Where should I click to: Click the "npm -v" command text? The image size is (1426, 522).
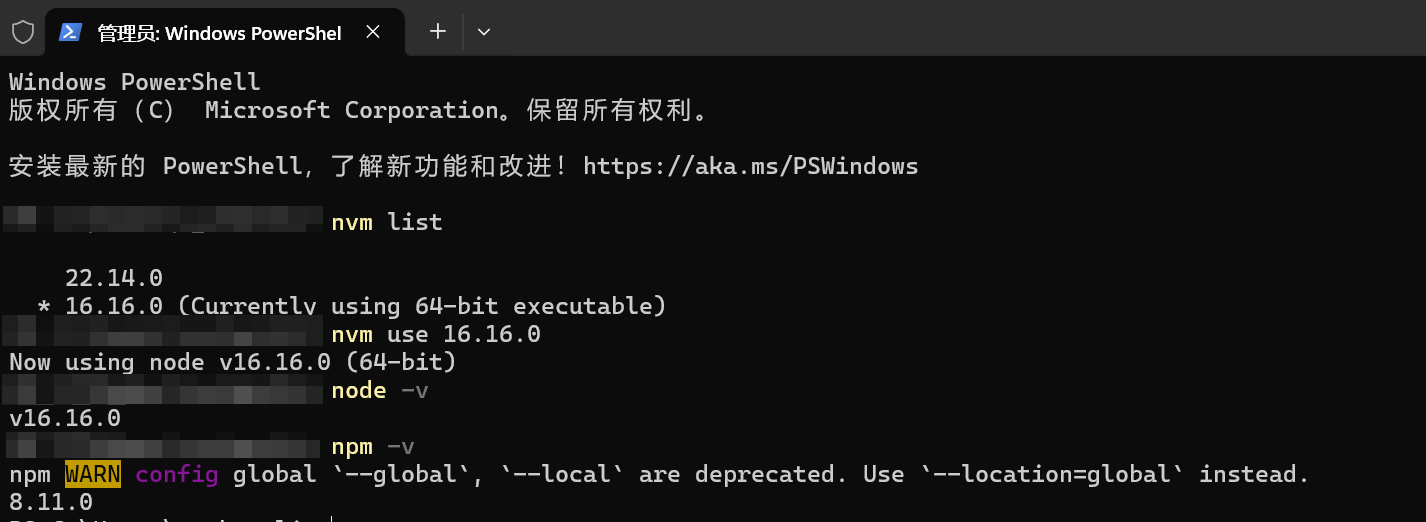(x=372, y=446)
